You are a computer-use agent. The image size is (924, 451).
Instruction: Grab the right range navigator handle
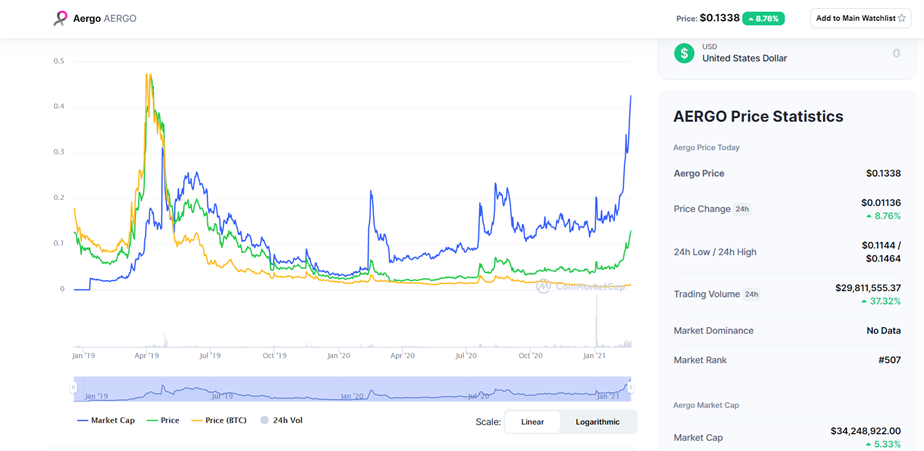point(631,387)
